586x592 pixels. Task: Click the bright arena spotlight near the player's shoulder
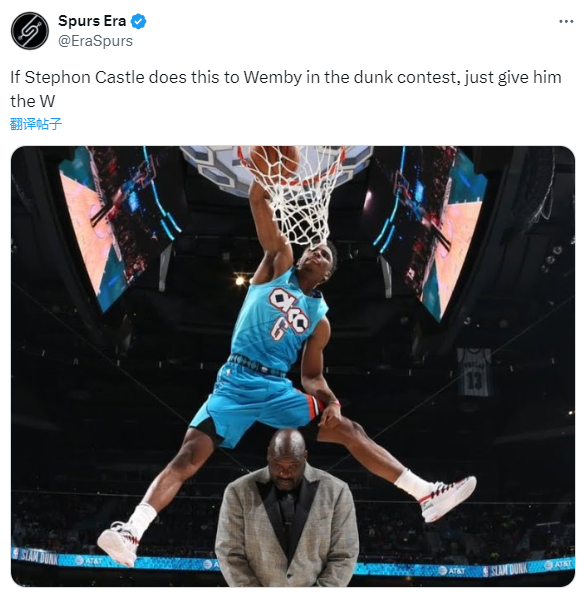point(240,281)
